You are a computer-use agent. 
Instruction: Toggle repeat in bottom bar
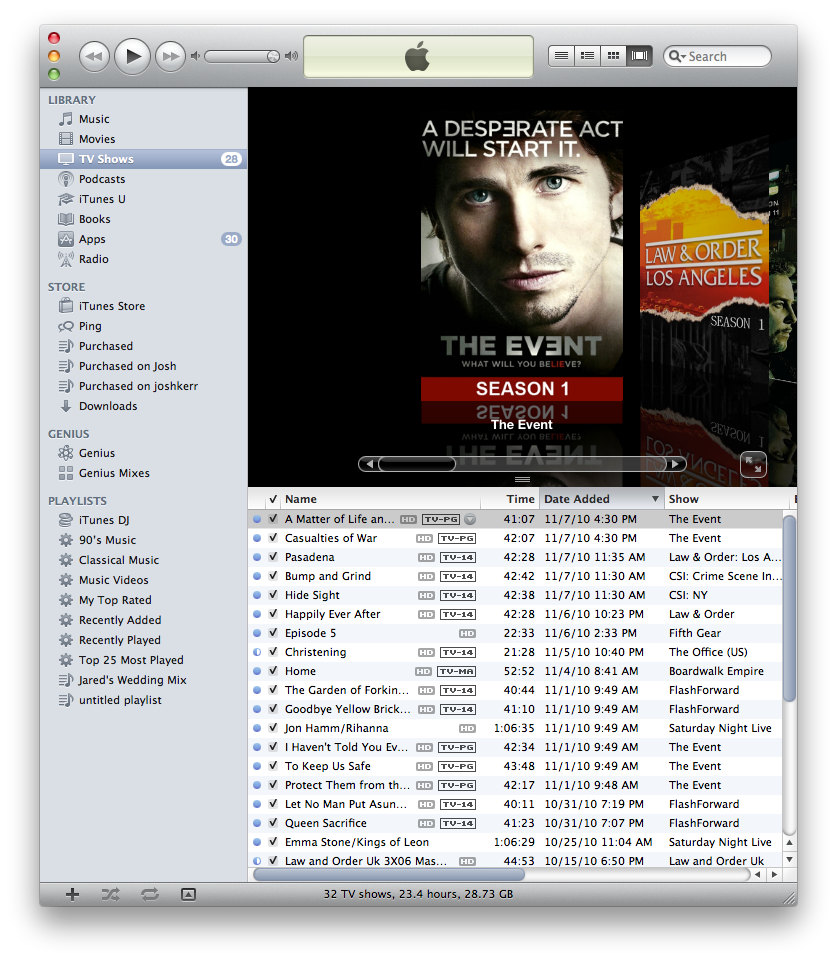point(150,894)
